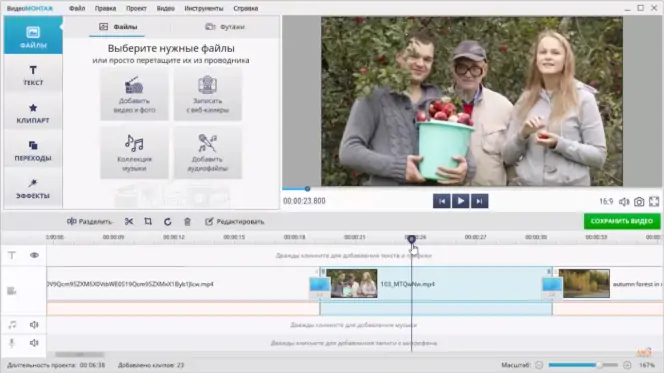The width and height of the screenshot is (664, 373).
Task: Click transition before autumn forest clip
Action: click(552, 287)
